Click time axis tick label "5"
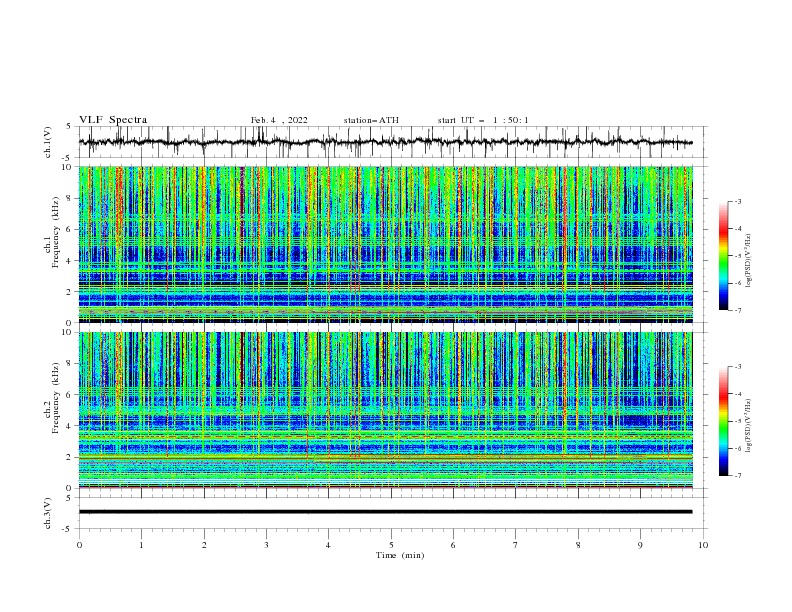792x612 pixels. click(x=391, y=545)
